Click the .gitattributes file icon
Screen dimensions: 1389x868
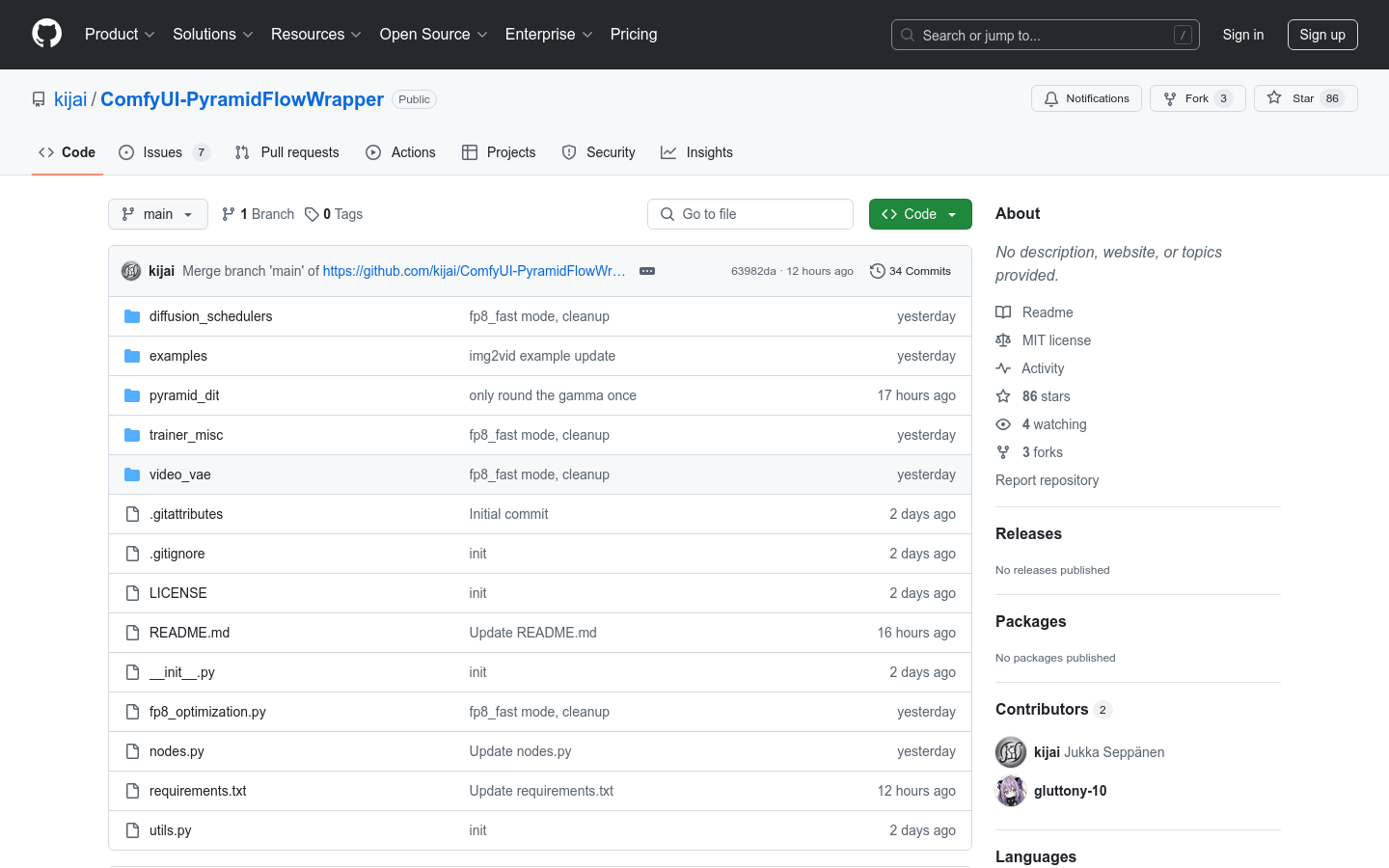pos(132,514)
